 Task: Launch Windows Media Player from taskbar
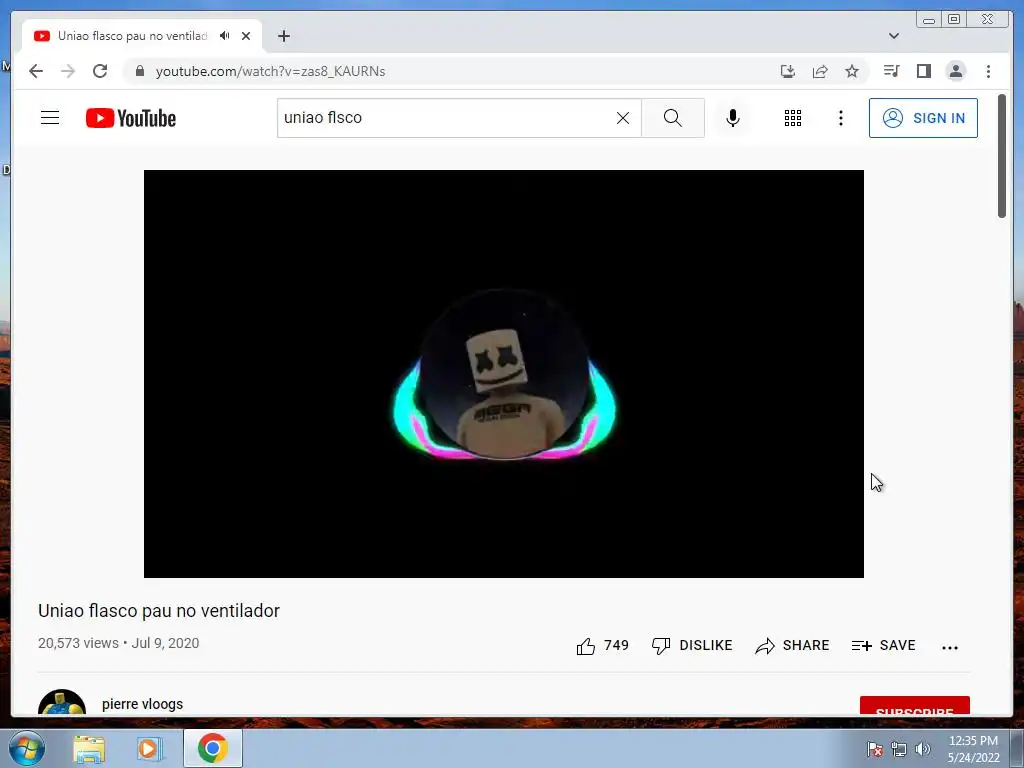[149, 748]
